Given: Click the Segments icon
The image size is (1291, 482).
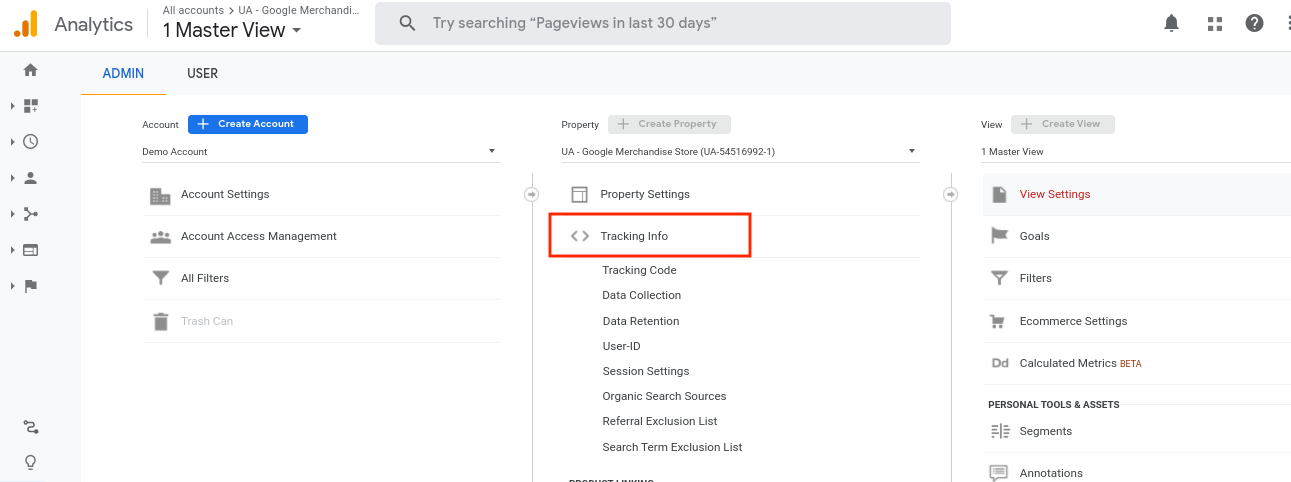Looking at the screenshot, I should [999, 431].
